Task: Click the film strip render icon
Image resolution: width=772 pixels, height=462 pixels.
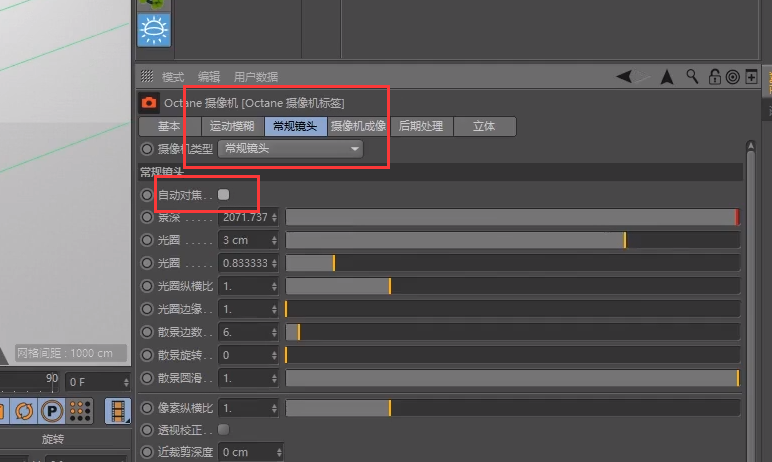Action: 118,411
